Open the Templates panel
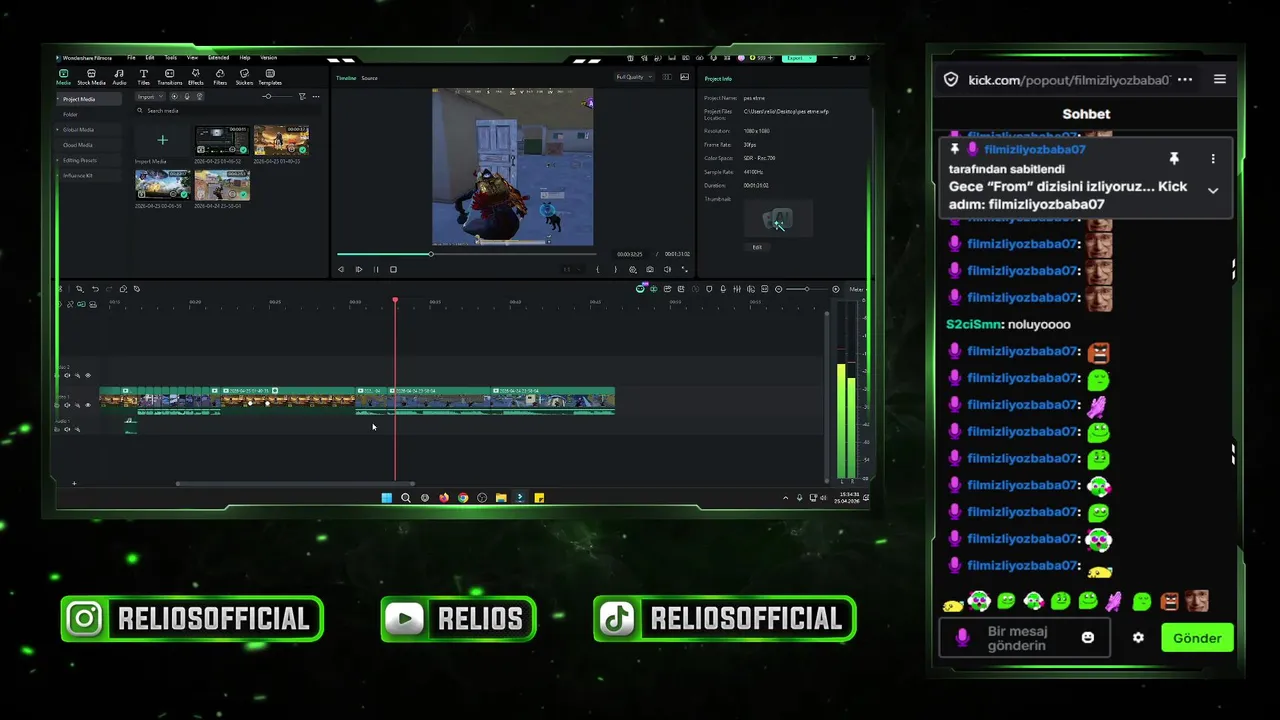 [270, 77]
